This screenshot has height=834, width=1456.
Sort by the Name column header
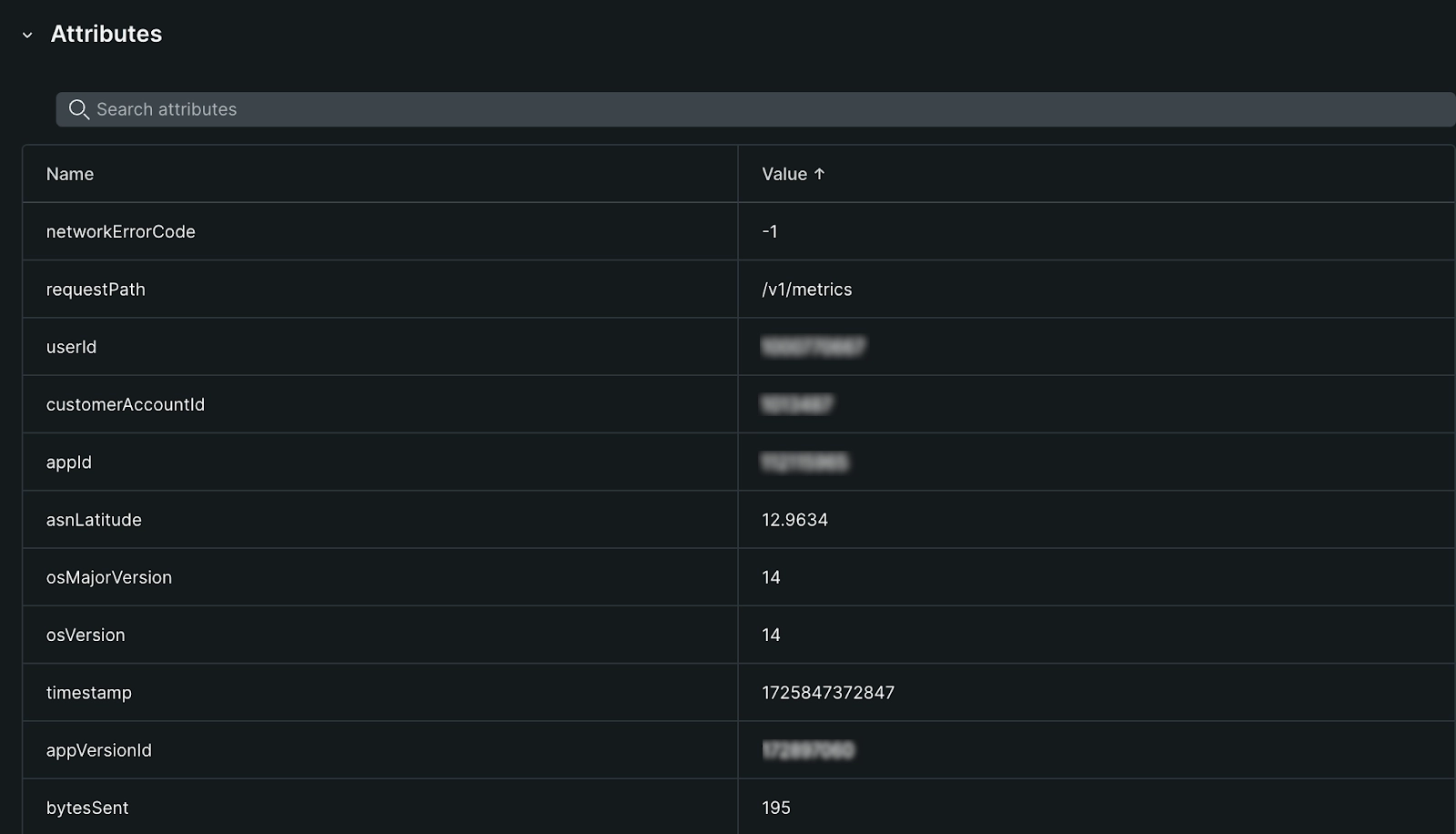[x=70, y=173]
